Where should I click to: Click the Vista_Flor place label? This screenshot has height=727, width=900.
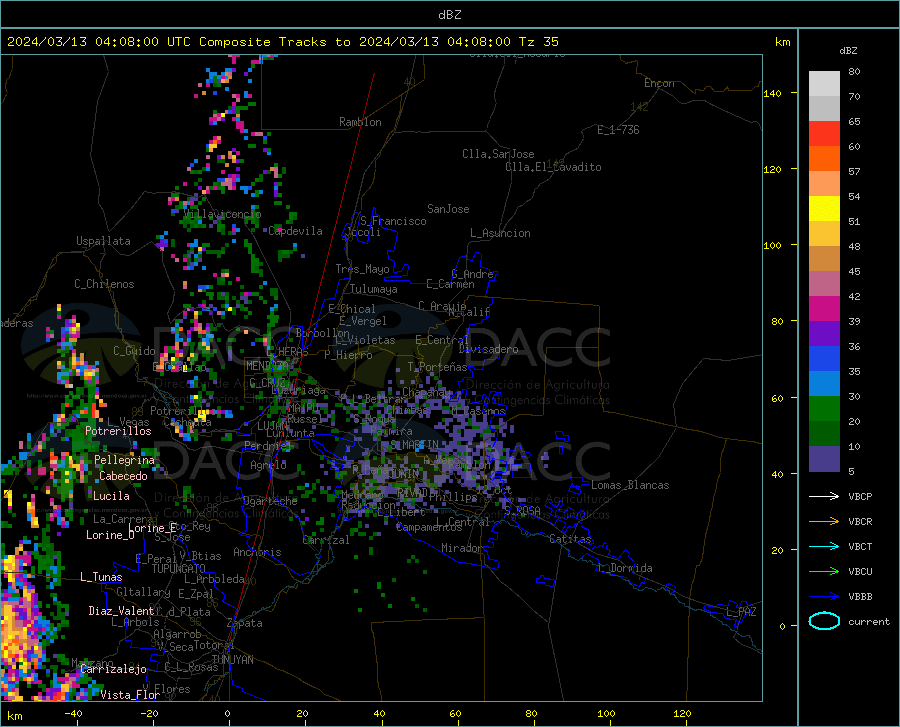click(x=130, y=695)
